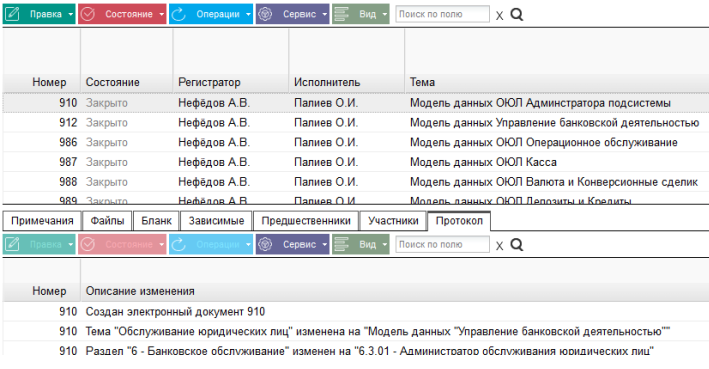709x369 pixels.
Task: Select row 987 Модель данных ОЮЛ Касса
Action: click(356, 162)
